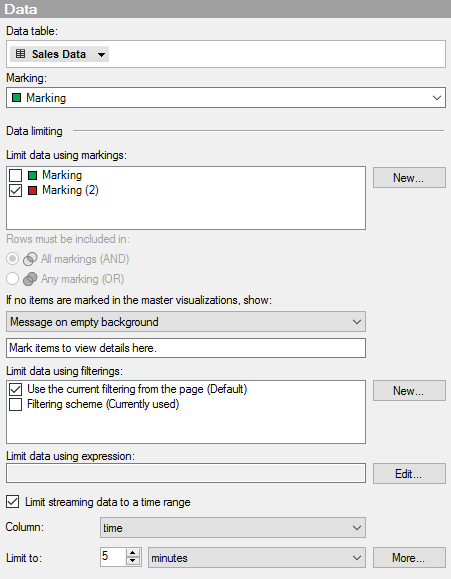Select Any marking (OR) radio button

click(x=12, y=279)
